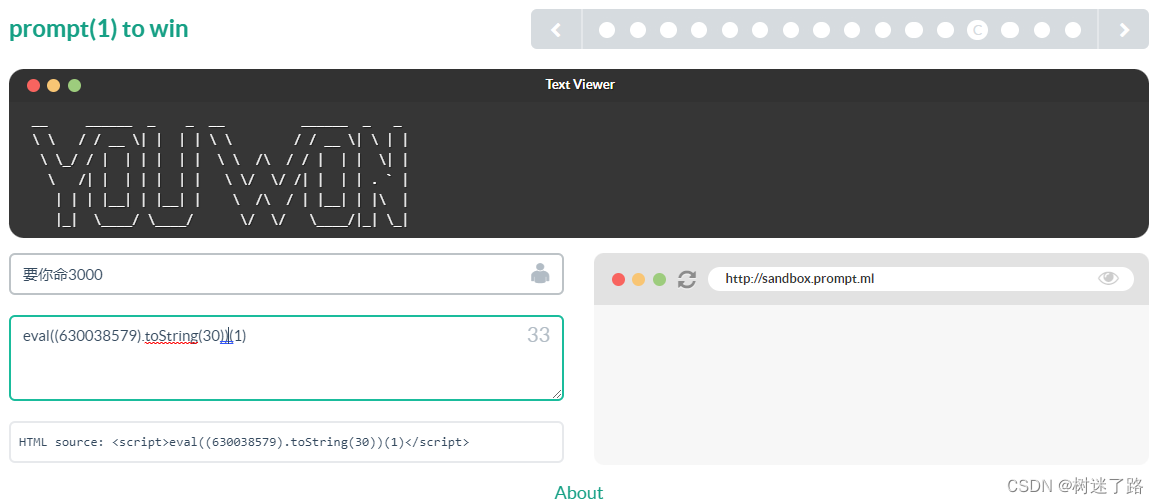Open the About link
1159x504 pixels.
pos(579,493)
